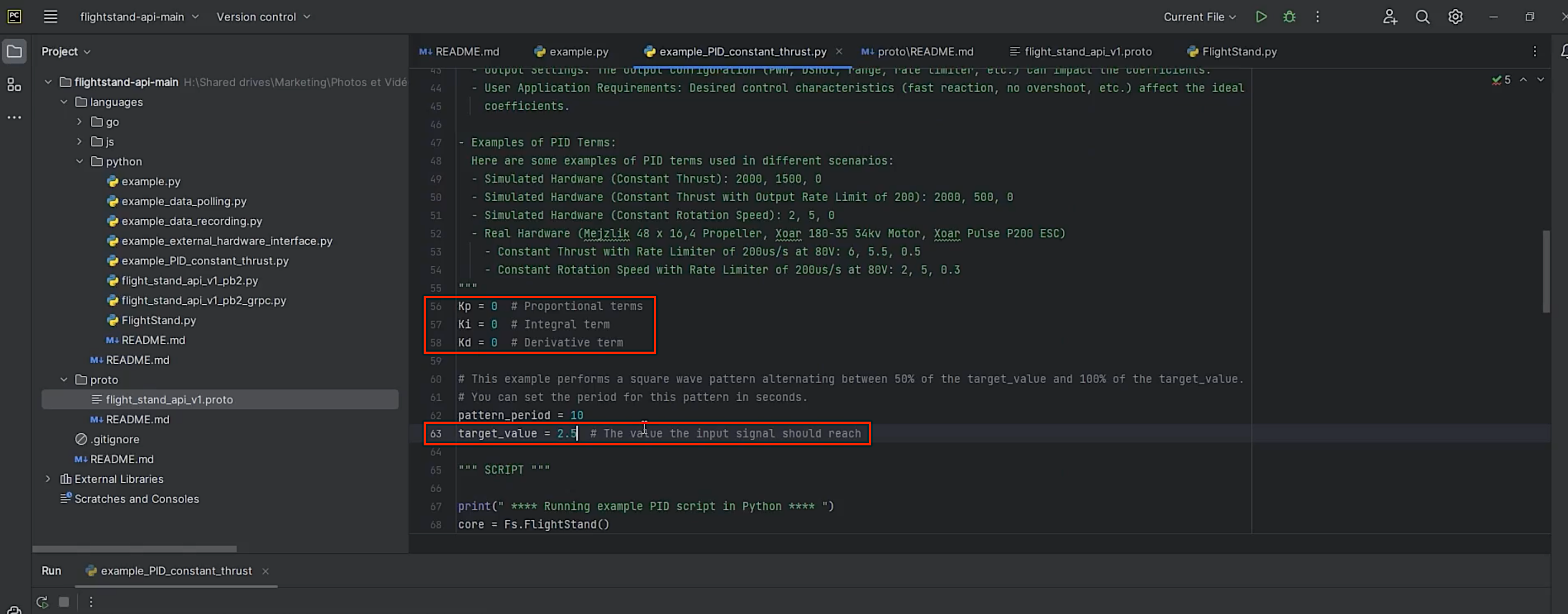
Task: Collapse the python folder in the tree
Action: click(x=80, y=161)
